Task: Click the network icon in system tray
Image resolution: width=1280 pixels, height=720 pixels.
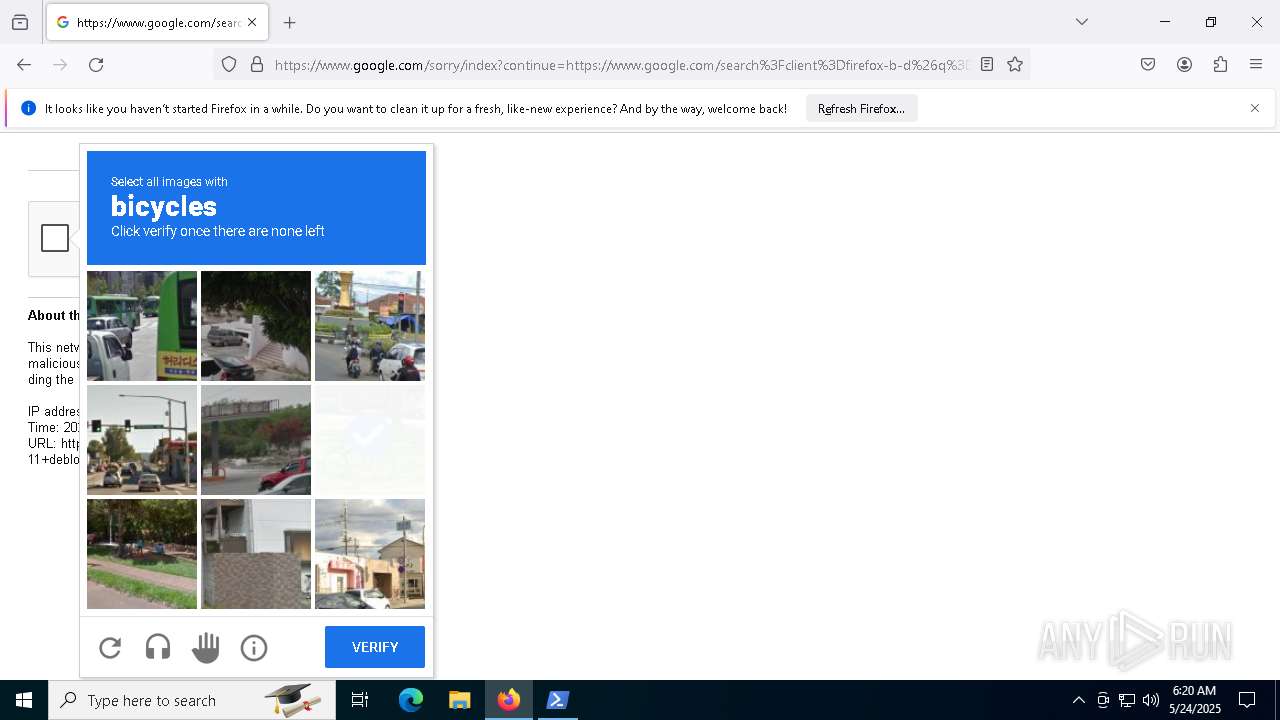Action: click(1127, 700)
